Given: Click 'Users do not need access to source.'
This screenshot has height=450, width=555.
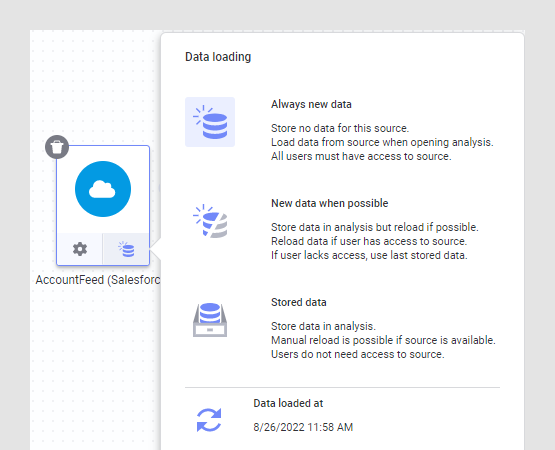Looking at the screenshot, I should [357, 354].
